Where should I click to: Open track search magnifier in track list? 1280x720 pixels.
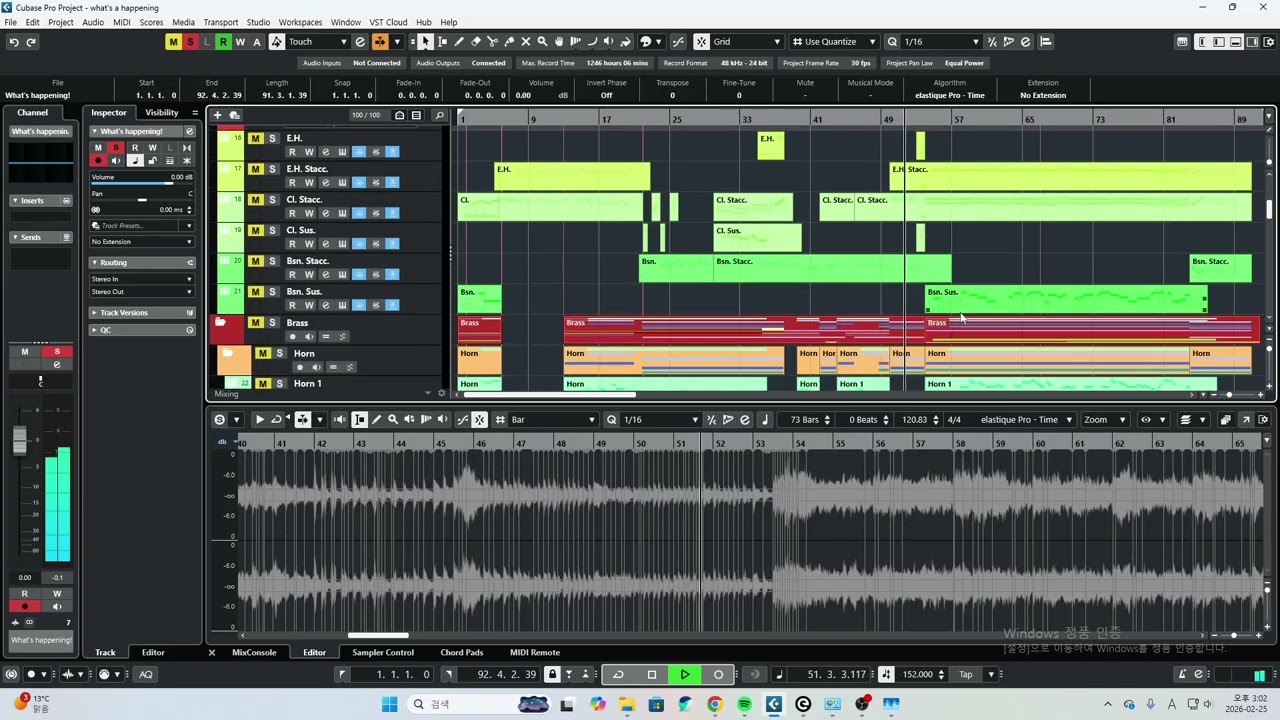coord(439,115)
